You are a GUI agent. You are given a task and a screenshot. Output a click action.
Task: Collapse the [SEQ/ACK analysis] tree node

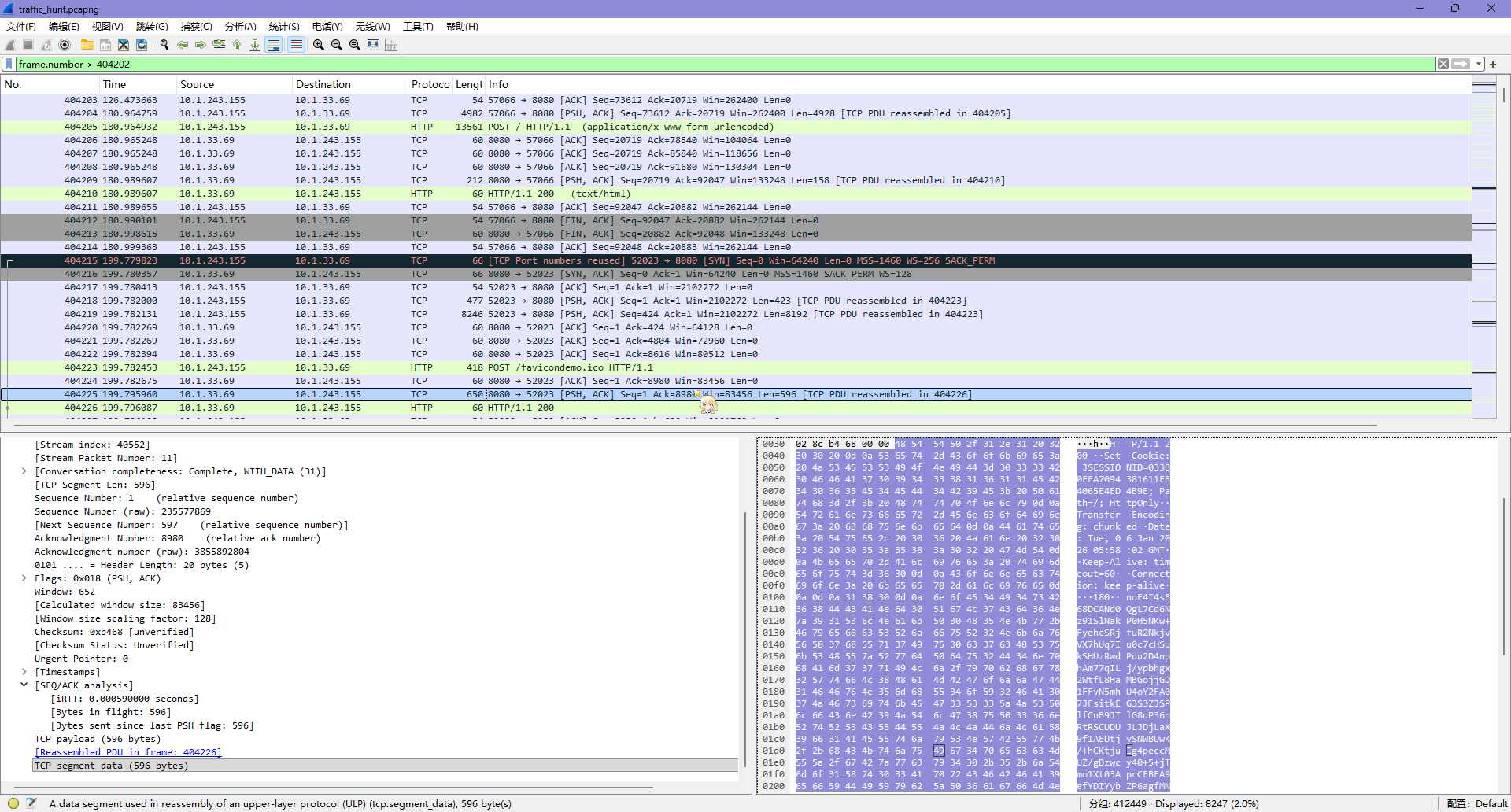(x=24, y=685)
